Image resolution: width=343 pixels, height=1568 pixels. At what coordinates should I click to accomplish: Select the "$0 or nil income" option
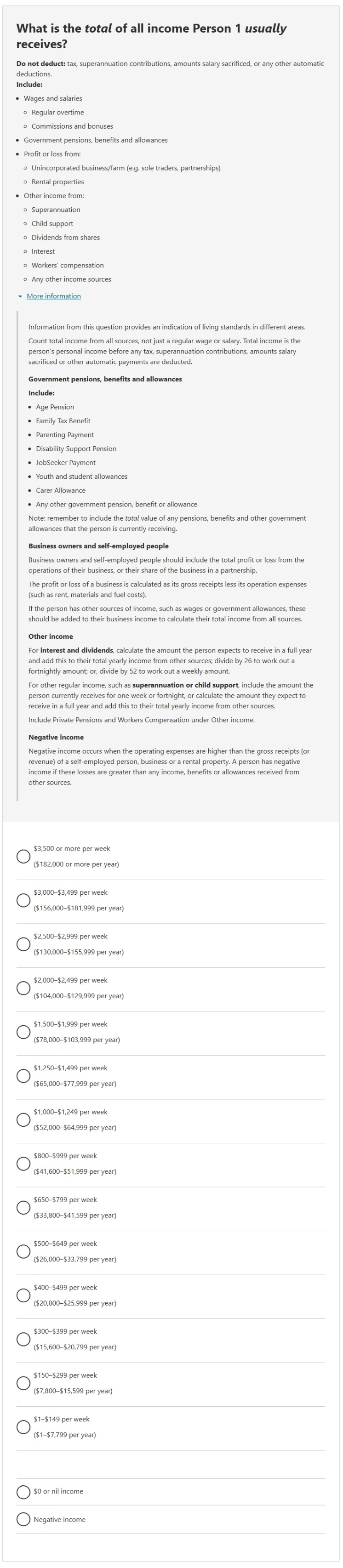pyautogui.click(x=23, y=1492)
